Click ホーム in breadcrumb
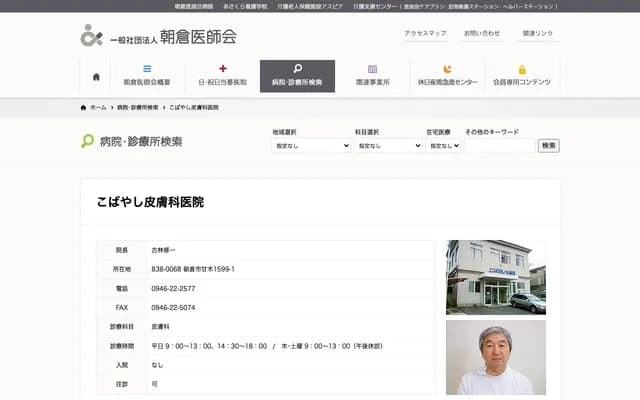This screenshot has width=640, height=400. (x=98, y=107)
